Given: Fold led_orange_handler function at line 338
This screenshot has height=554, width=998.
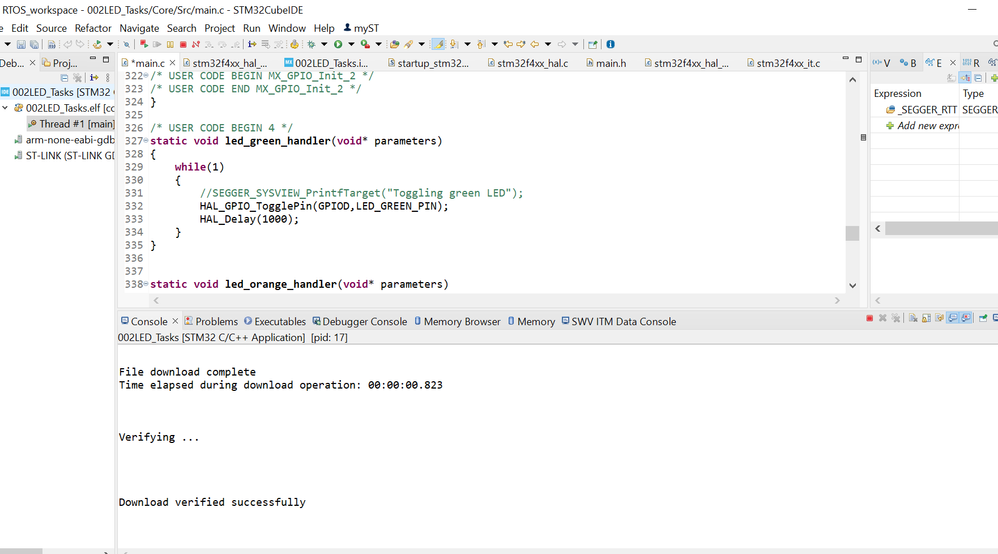Looking at the screenshot, I should [x=146, y=284].
